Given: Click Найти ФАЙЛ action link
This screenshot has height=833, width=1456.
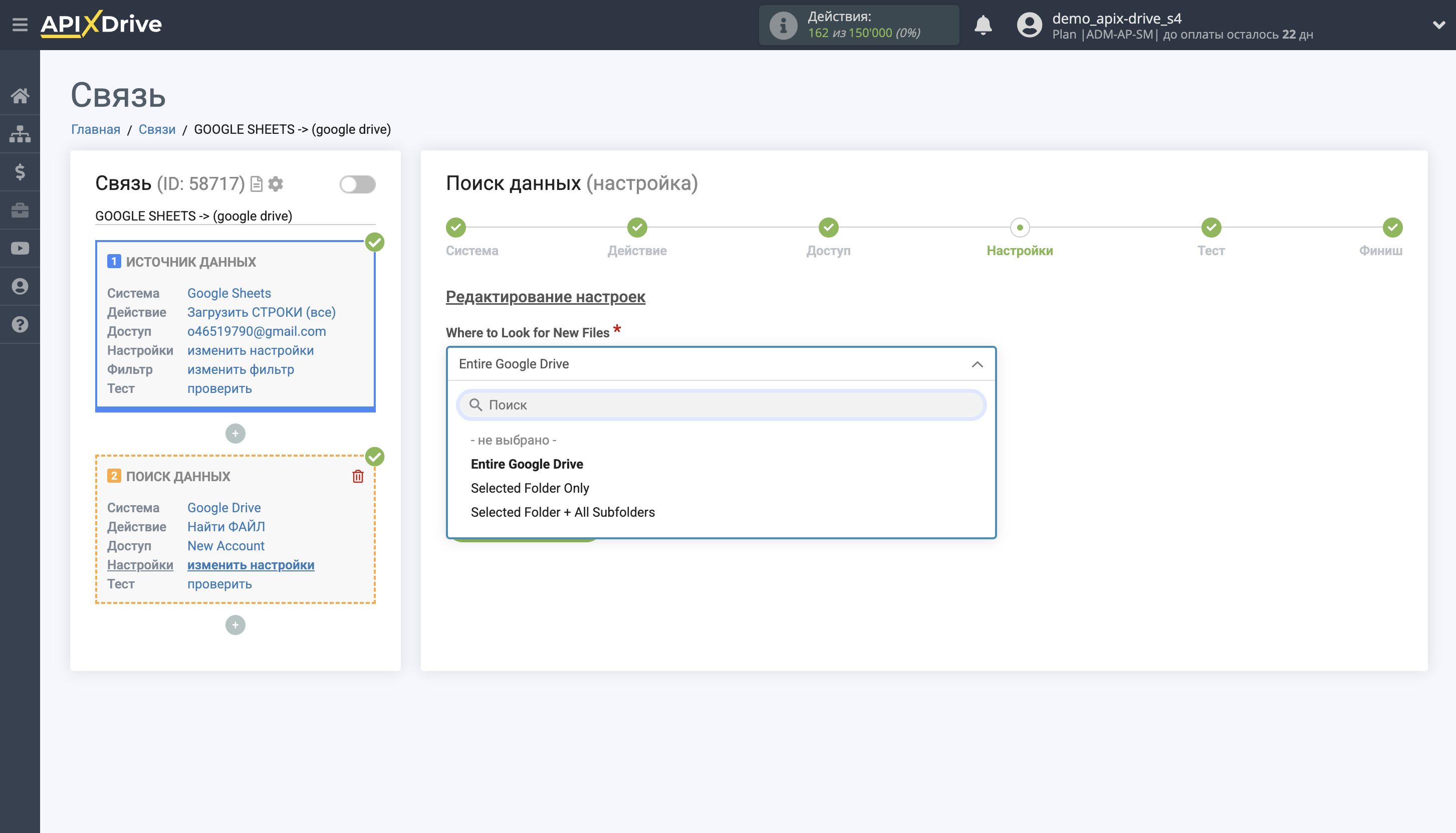Looking at the screenshot, I should pyautogui.click(x=226, y=526).
